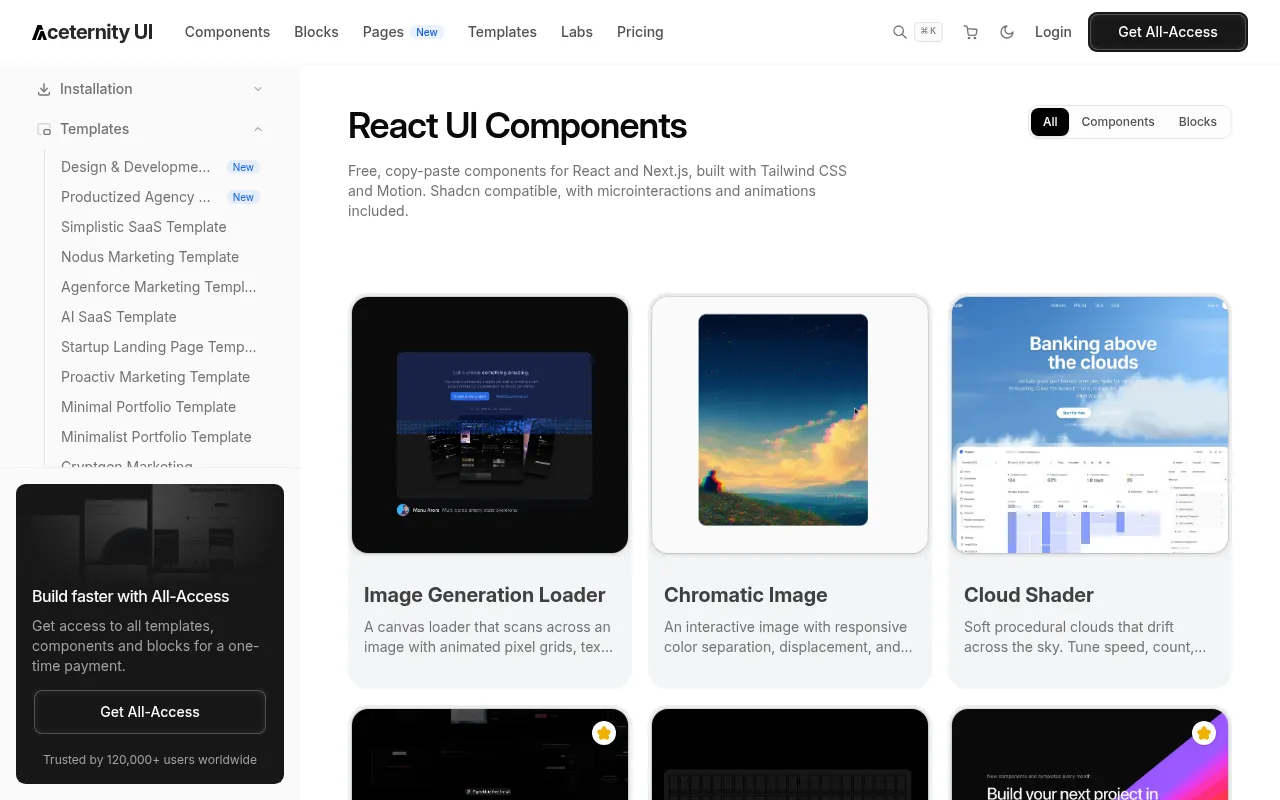Viewport: 1280px width, 800px height.
Task: Open the Chromatic Image thumbnail
Action: tap(790, 425)
